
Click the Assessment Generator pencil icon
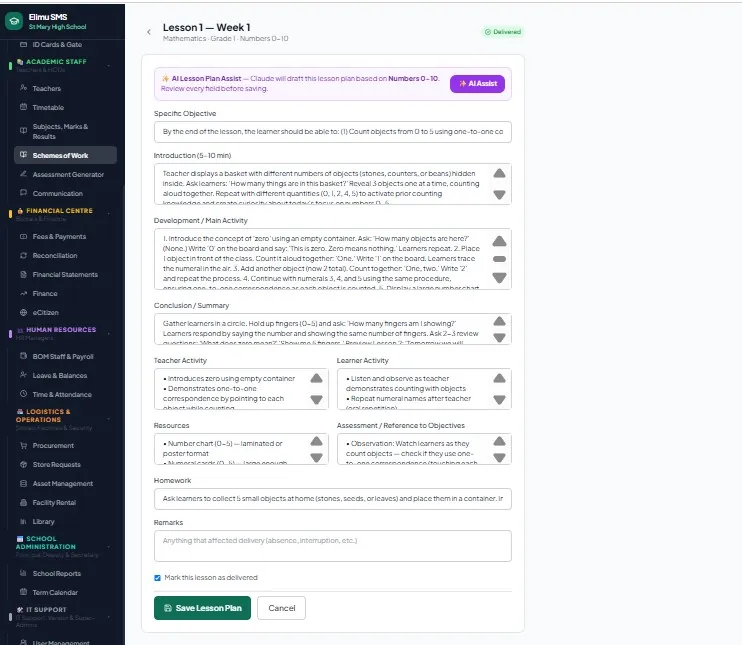click(23, 174)
